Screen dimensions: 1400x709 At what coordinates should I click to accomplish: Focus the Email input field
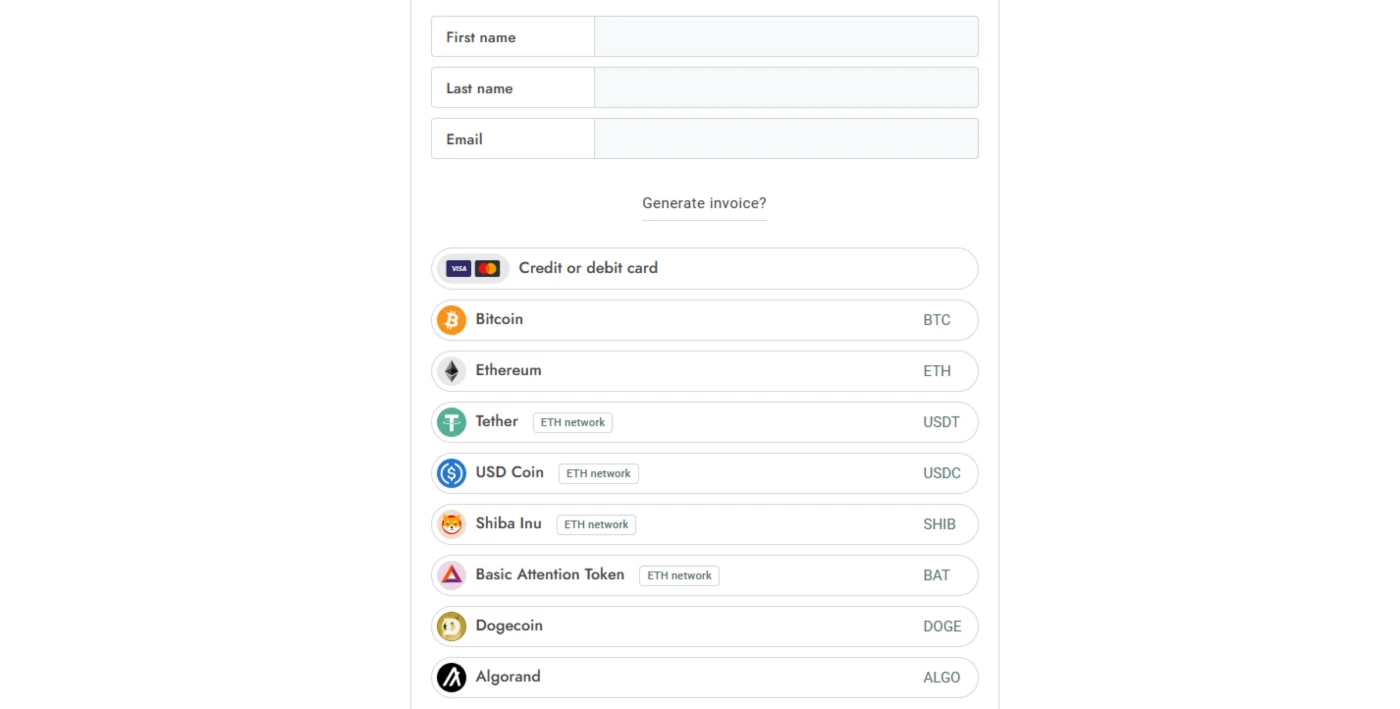pyautogui.click(x=786, y=138)
